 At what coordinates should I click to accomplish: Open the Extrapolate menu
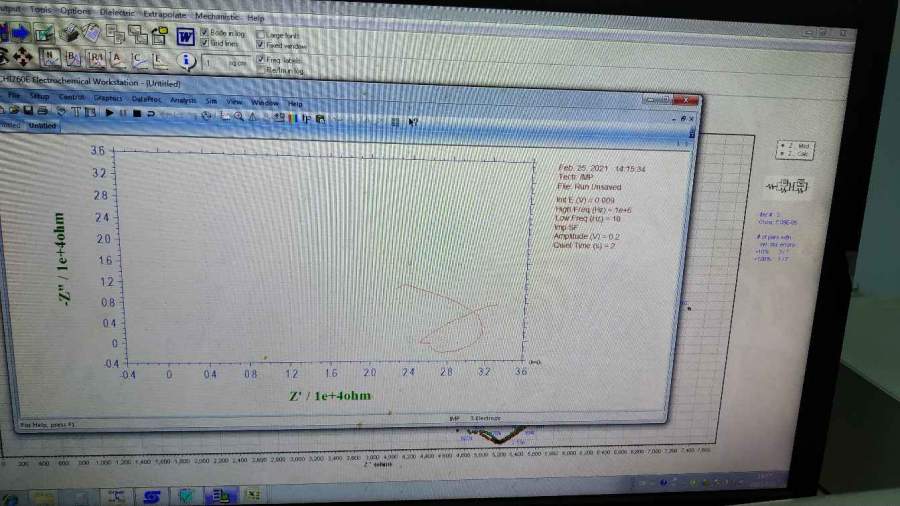click(x=165, y=14)
